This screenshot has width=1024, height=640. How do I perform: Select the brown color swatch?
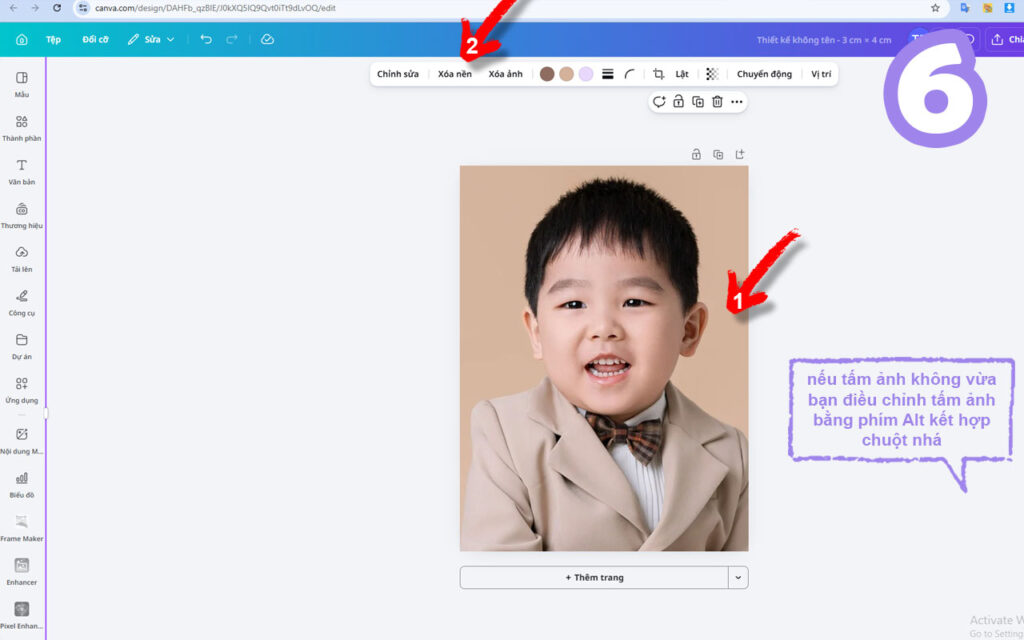pos(547,74)
